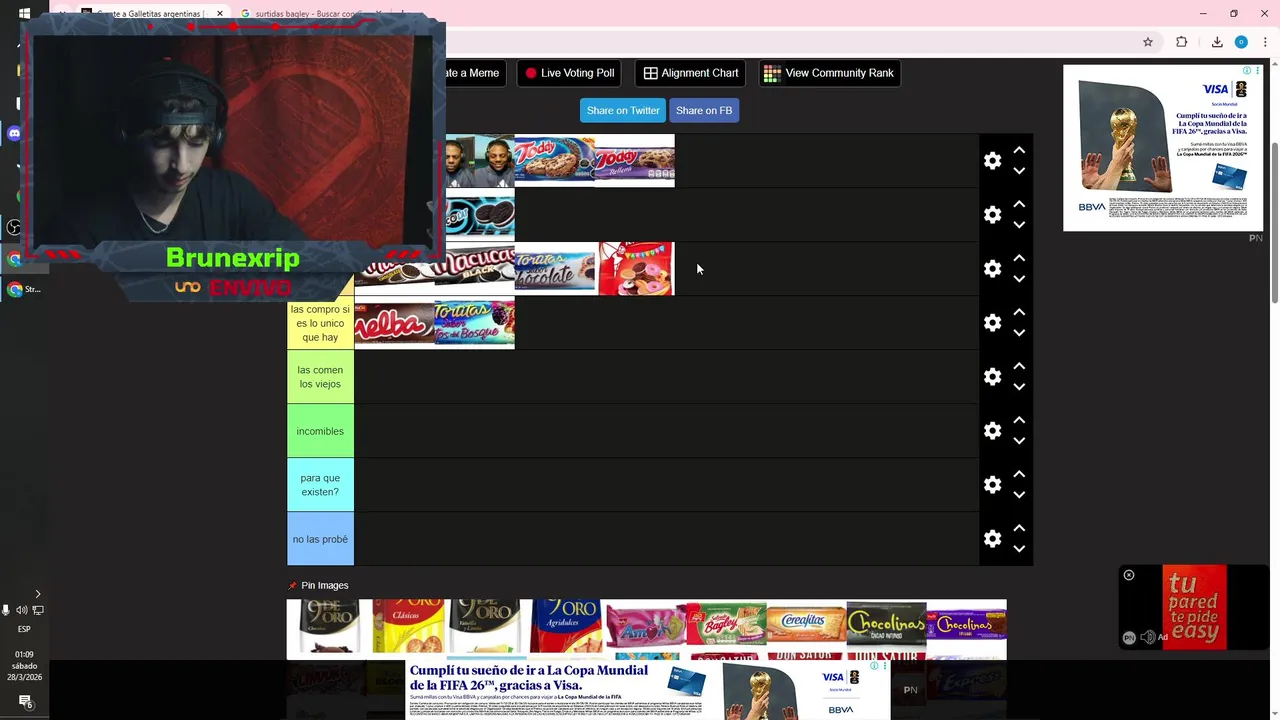
Task: Move 'no las probé' row down
Action: coord(1019,549)
